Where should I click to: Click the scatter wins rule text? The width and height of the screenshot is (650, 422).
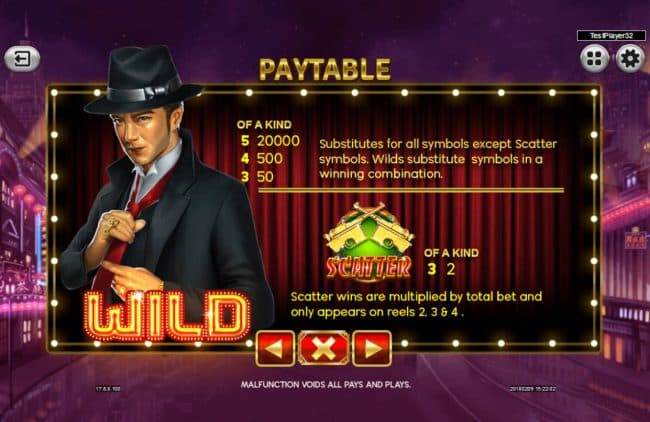pos(416,304)
